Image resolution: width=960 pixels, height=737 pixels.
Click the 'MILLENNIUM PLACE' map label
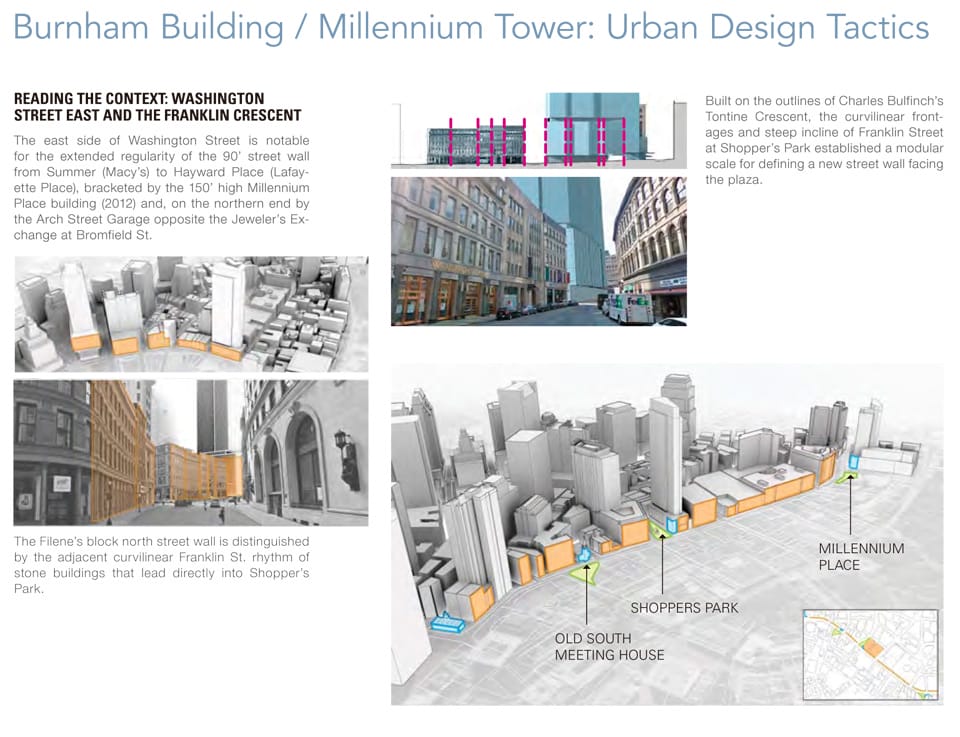click(x=861, y=556)
